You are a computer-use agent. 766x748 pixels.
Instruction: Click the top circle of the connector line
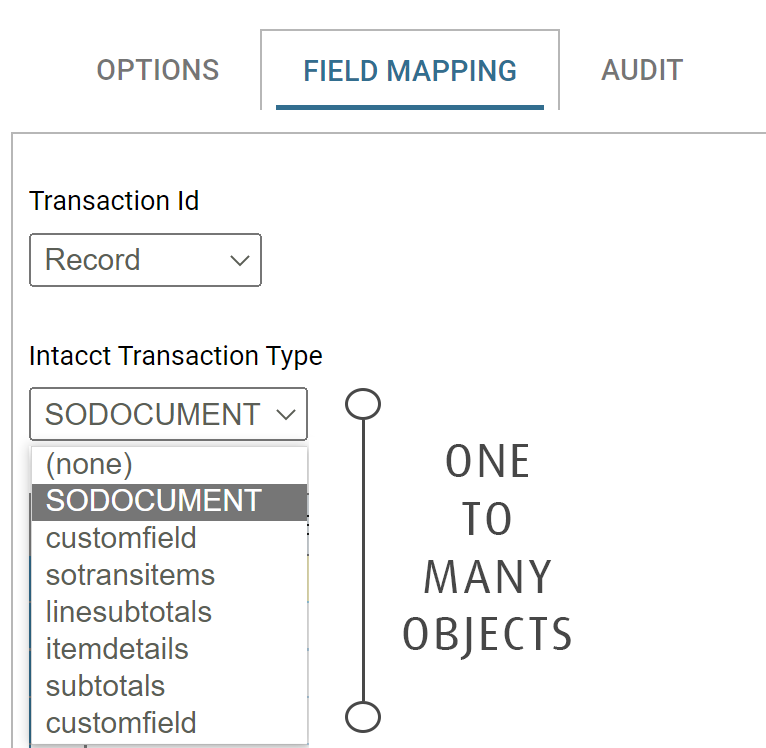363,404
